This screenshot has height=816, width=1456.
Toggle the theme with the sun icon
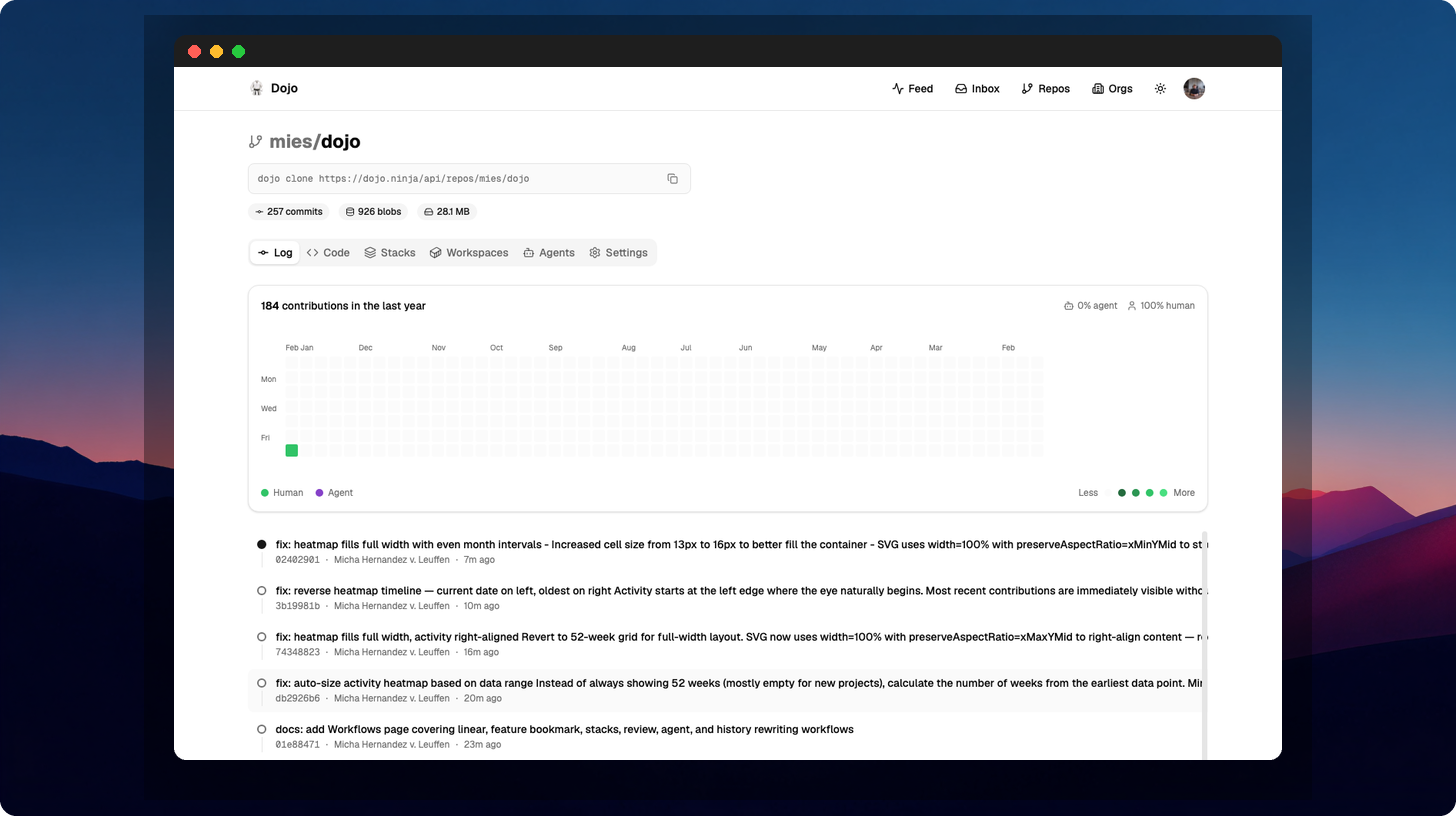point(1160,88)
